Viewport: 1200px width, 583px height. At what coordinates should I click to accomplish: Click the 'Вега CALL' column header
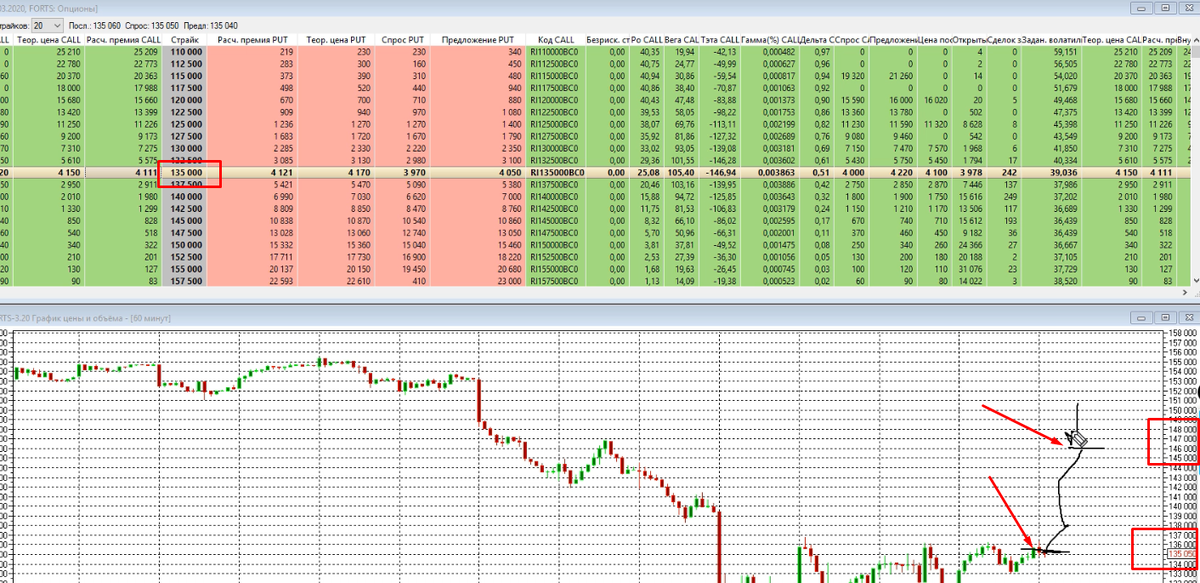pos(681,39)
